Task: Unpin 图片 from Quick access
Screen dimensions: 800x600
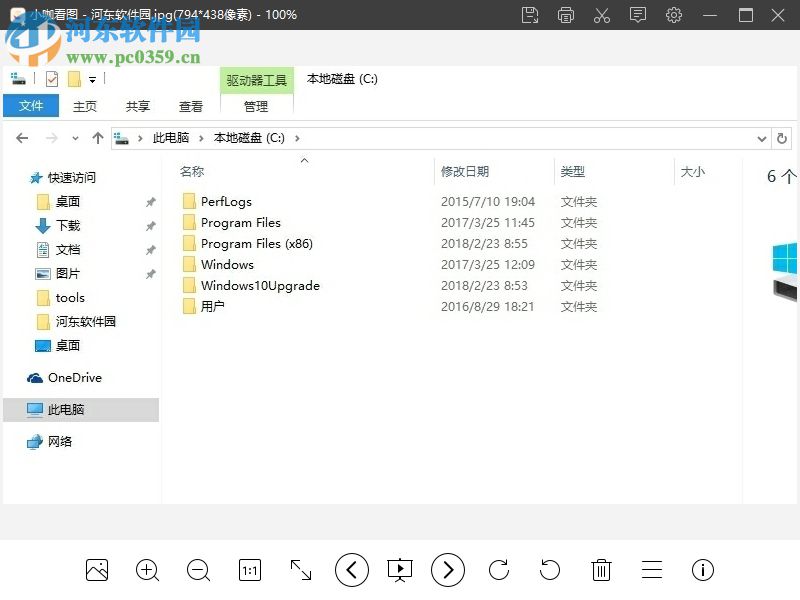Action: tap(151, 273)
